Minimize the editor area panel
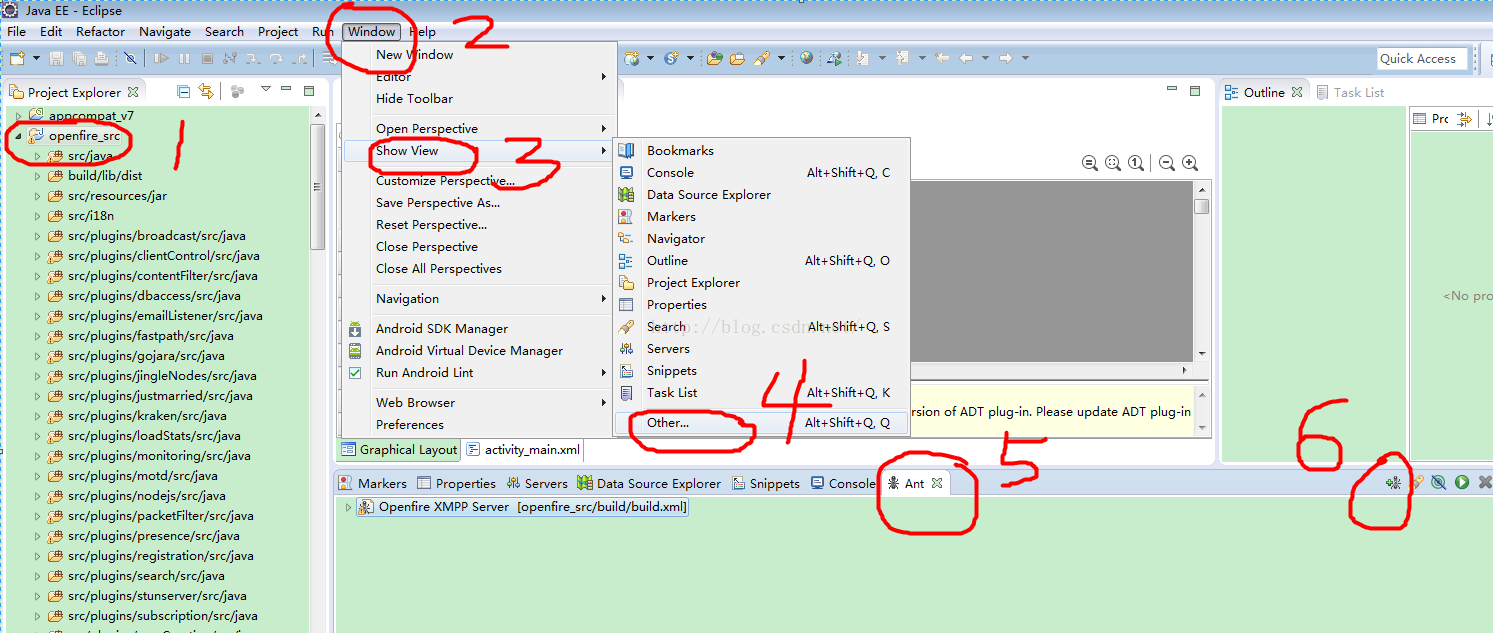 pos(1172,90)
